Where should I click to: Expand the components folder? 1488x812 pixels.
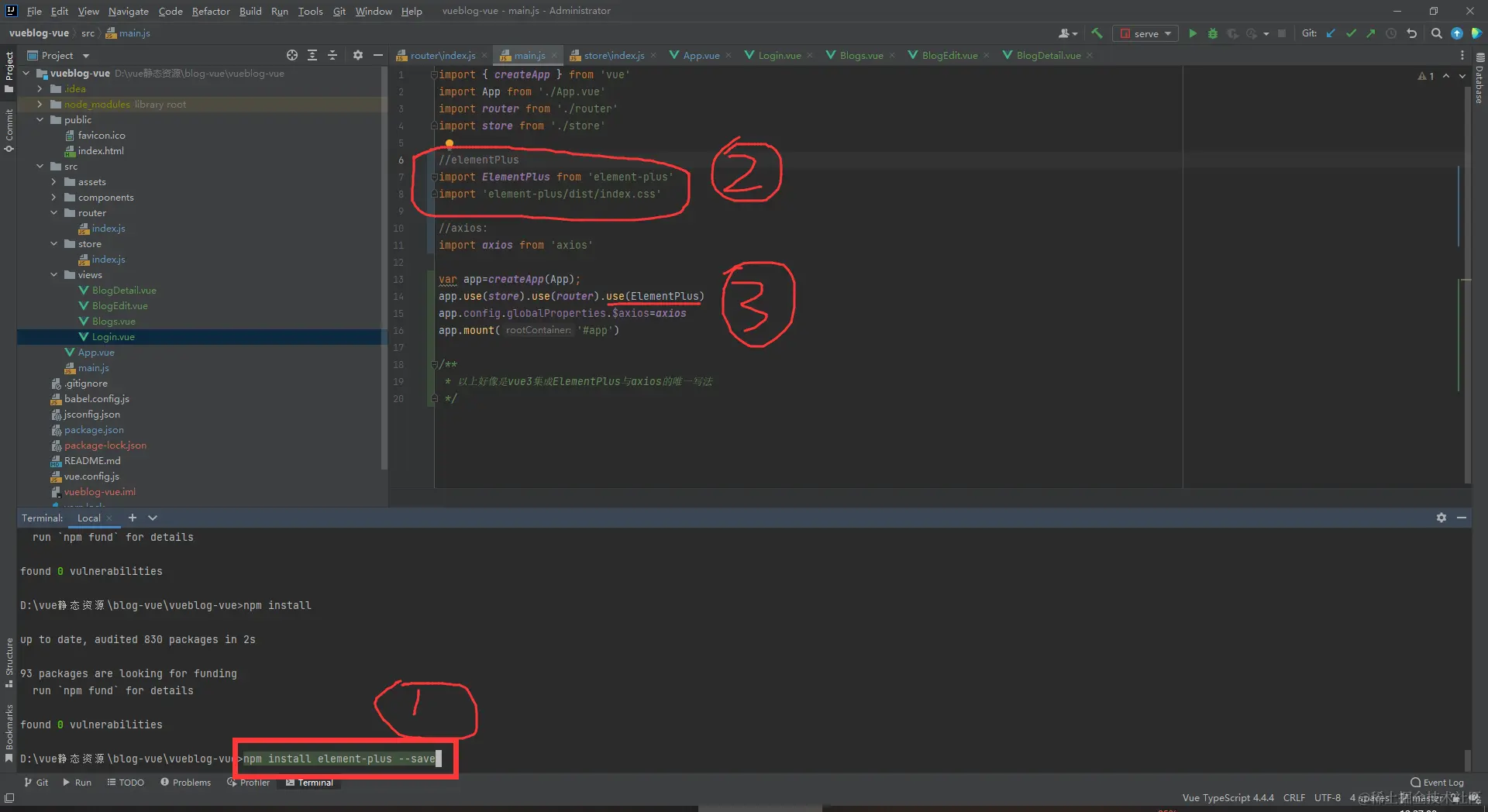point(53,198)
